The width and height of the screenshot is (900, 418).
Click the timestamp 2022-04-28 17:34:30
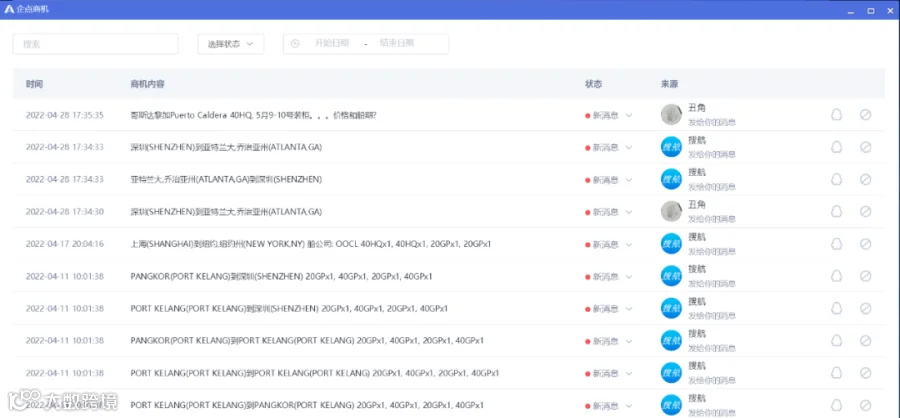pyautogui.click(x=65, y=211)
